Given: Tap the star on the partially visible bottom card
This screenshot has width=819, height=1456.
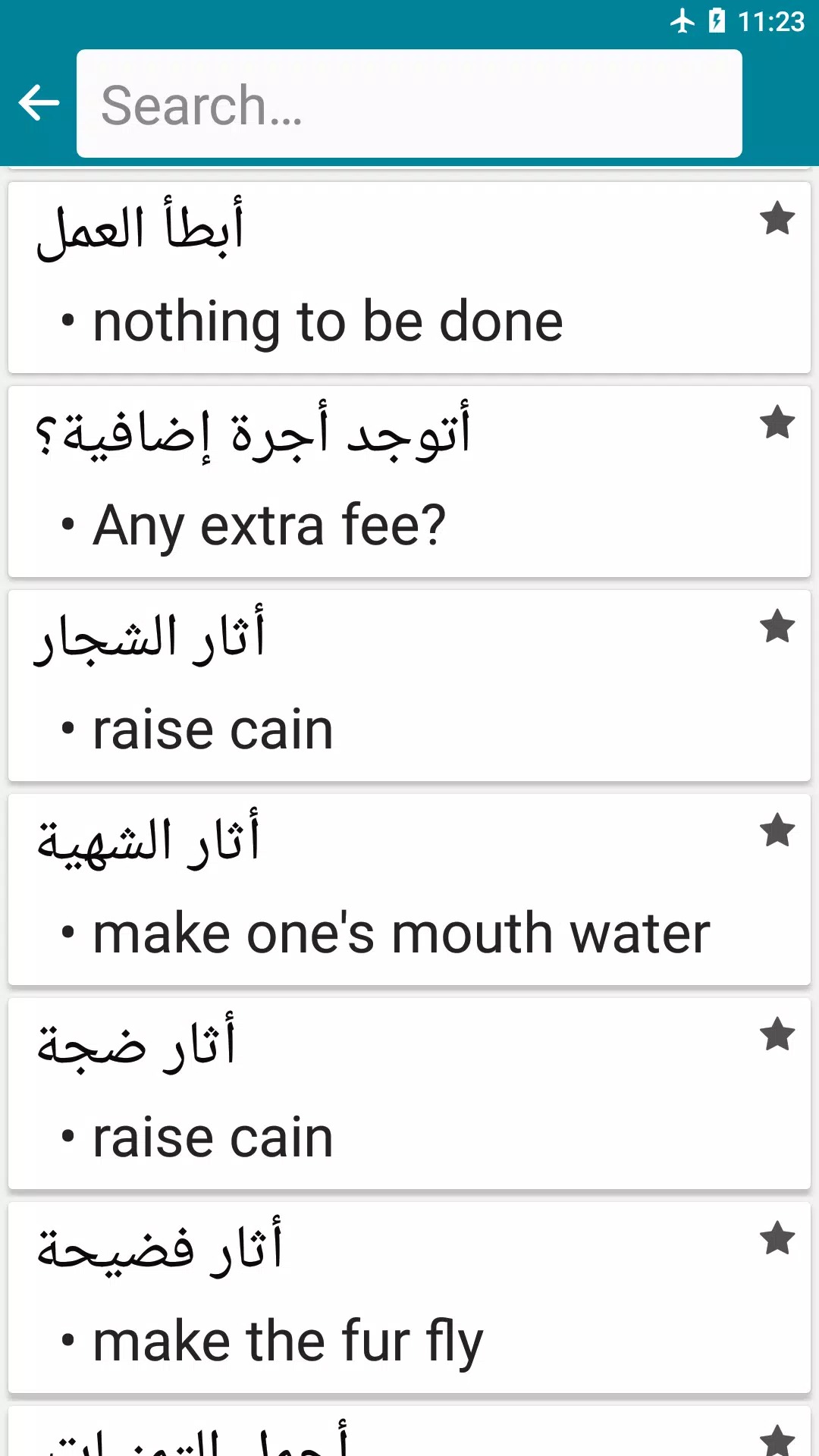Looking at the screenshot, I should click(777, 1439).
